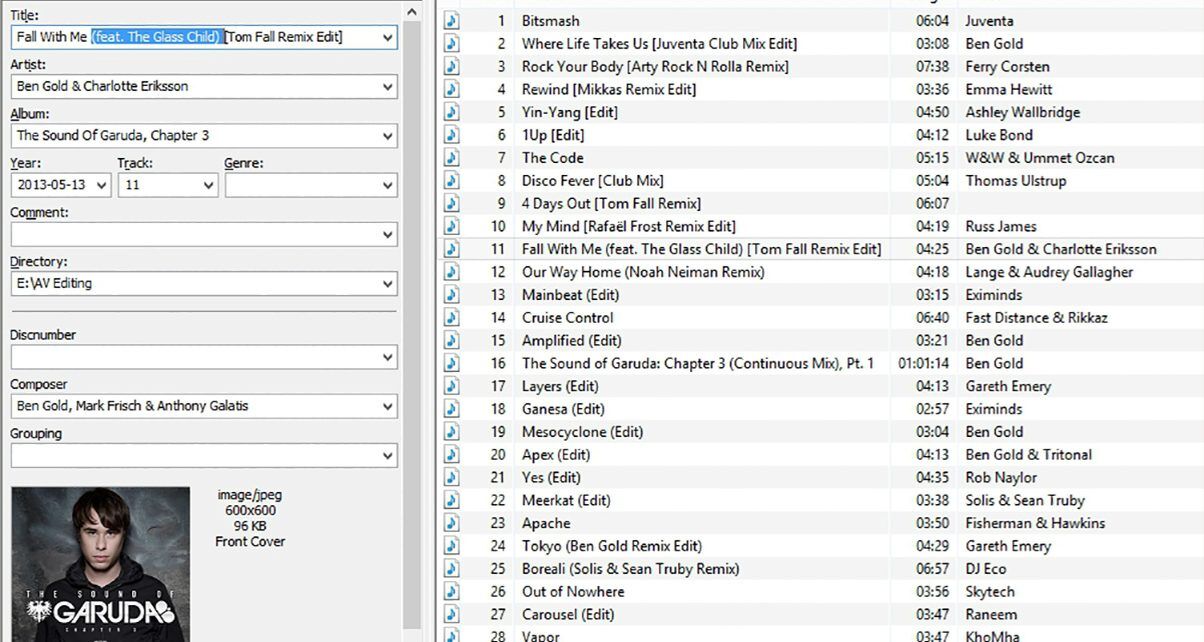This screenshot has width=1204, height=642.
Task: Open the Composer field dropdown
Action: tap(388, 406)
